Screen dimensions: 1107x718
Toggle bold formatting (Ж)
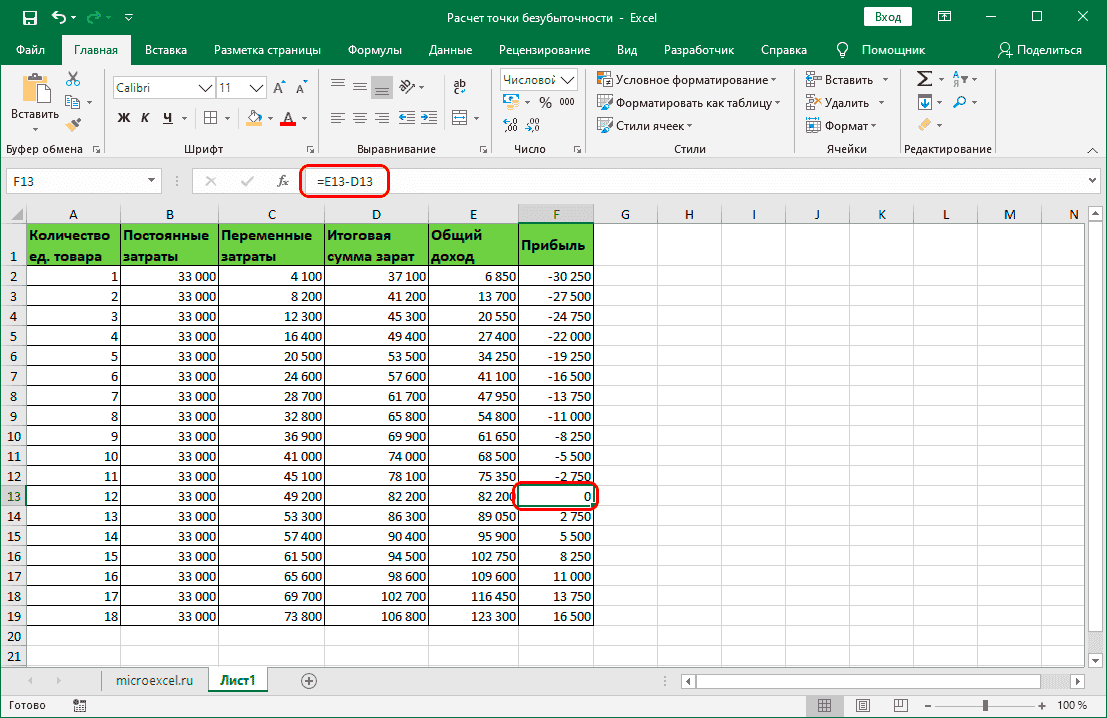124,118
